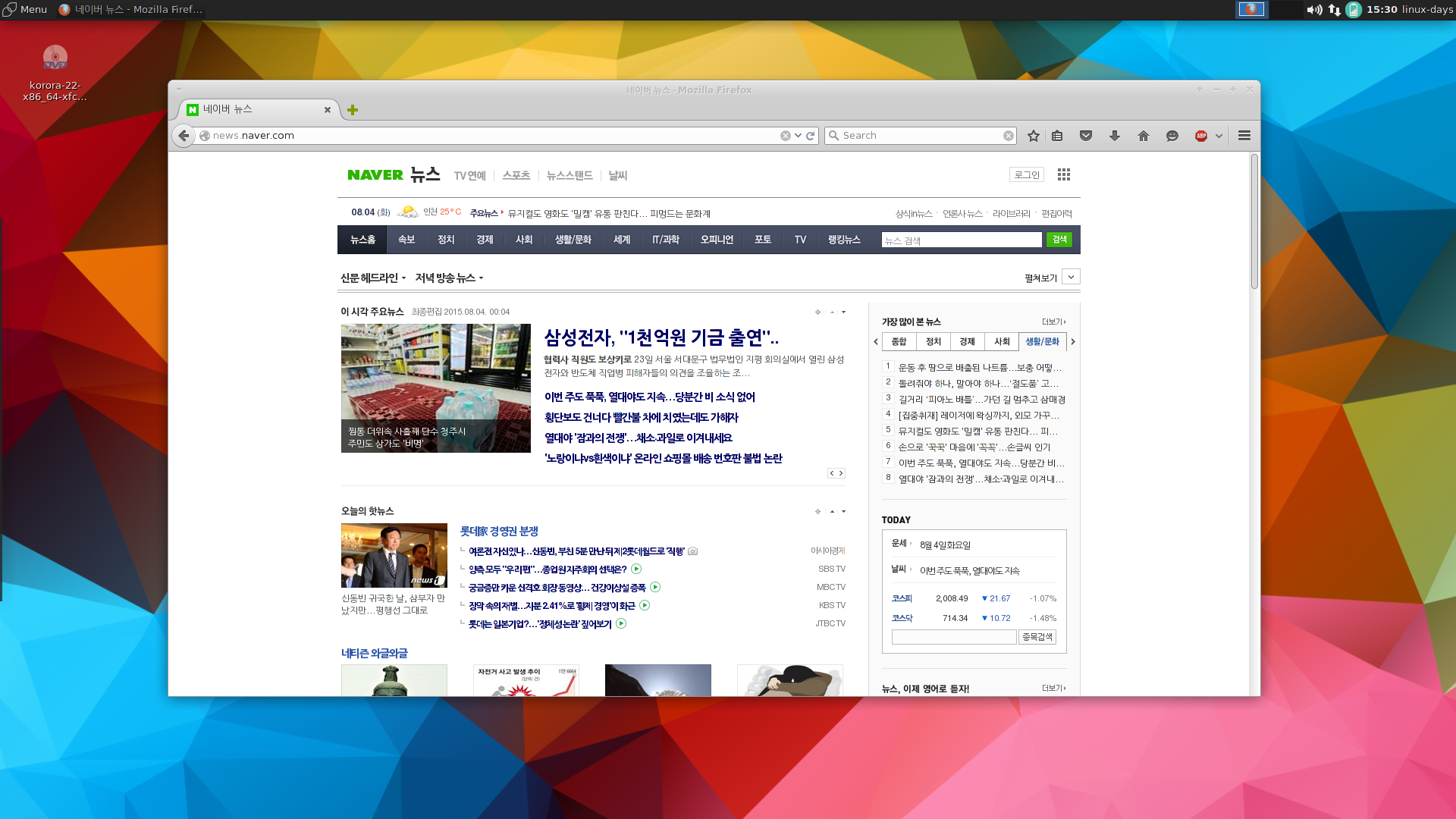Open the korora DVD desktop icon
The height and width of the screenshot is (819, 1456).
pyautogui.click(x=55, y=73)
